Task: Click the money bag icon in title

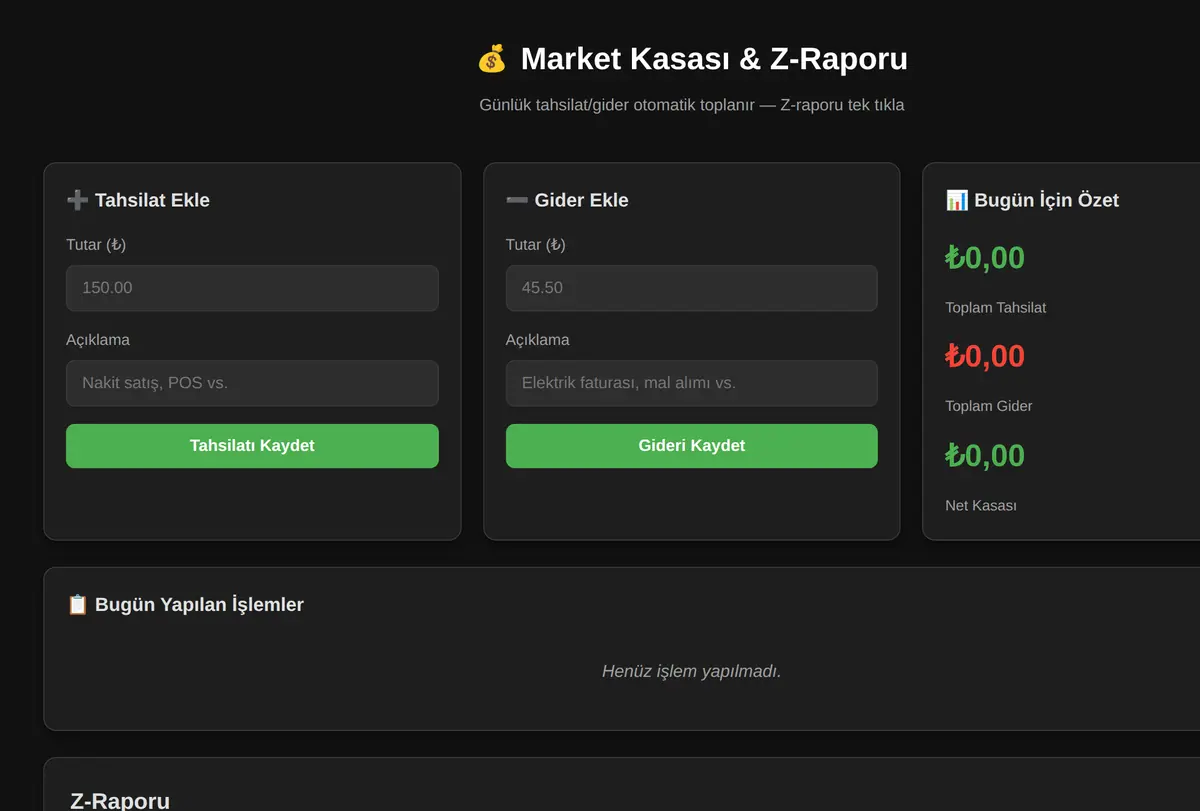Action: pos(492,59)
